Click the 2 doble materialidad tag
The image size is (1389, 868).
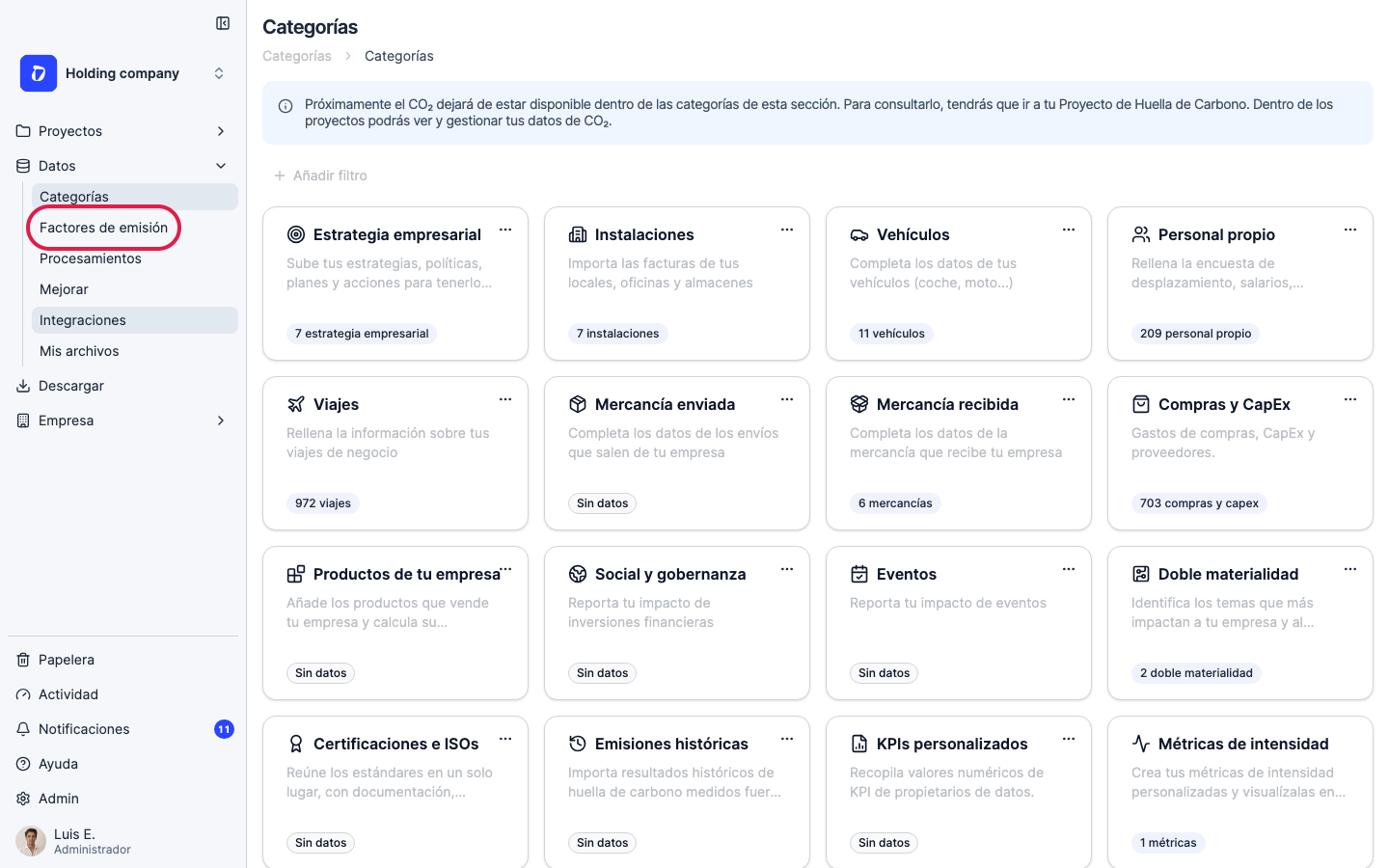[1196, 673]
